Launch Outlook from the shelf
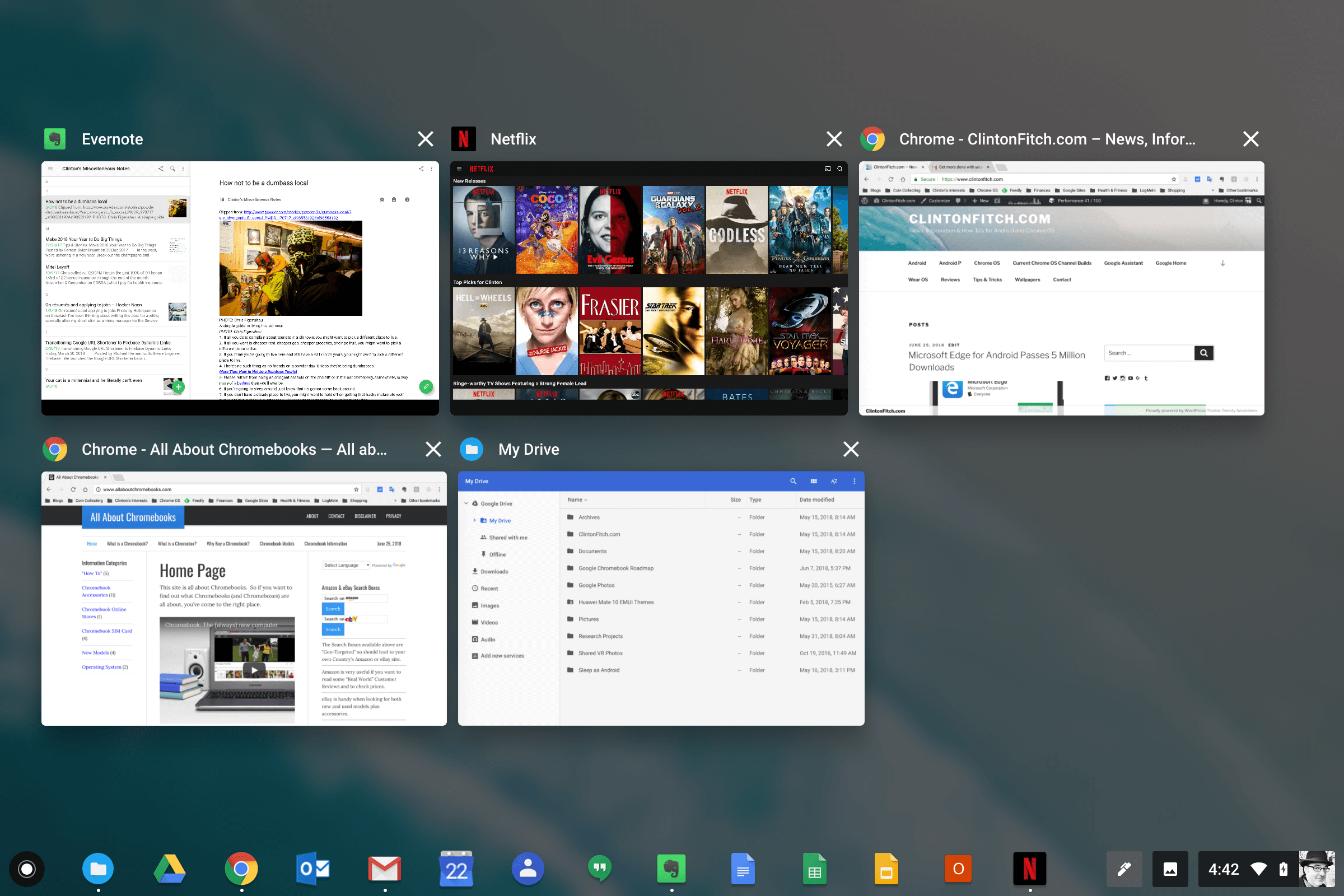This screenshot has width=1344, height=896. [x=313, y=869]
